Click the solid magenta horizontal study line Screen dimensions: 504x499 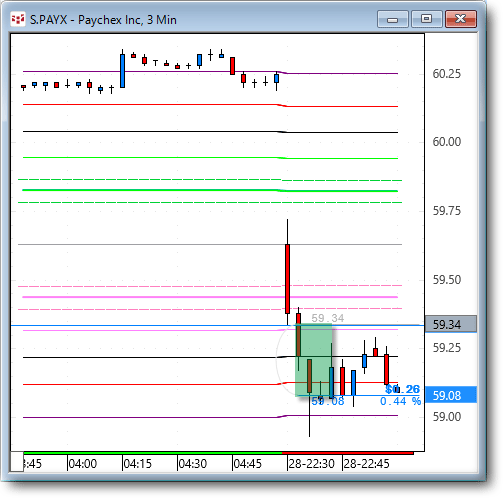(x=210, y=297)
